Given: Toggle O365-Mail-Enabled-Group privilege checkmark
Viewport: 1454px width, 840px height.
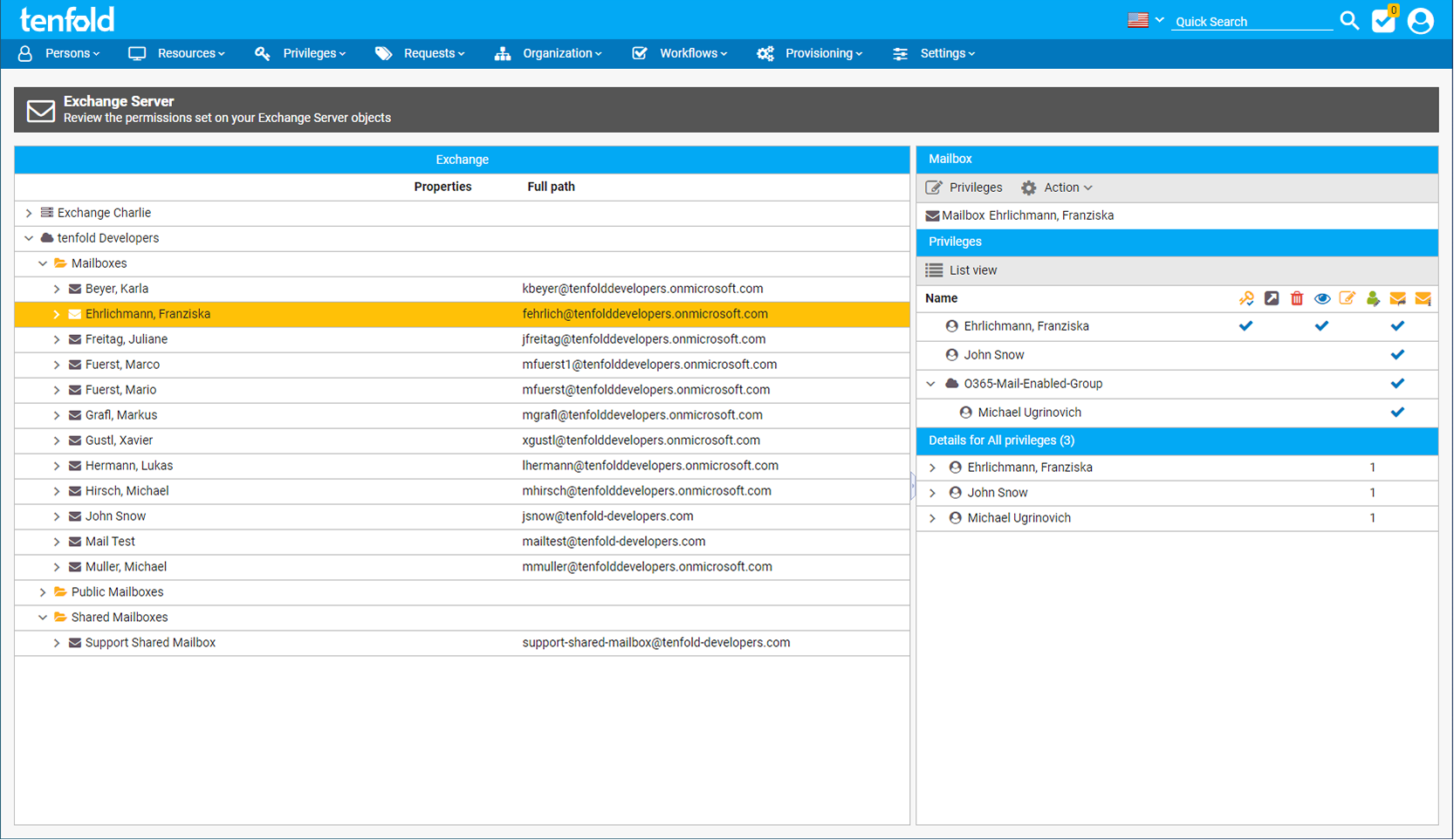Looking at the screenshot, I should pyautogui.click(x=1398, y=384).
